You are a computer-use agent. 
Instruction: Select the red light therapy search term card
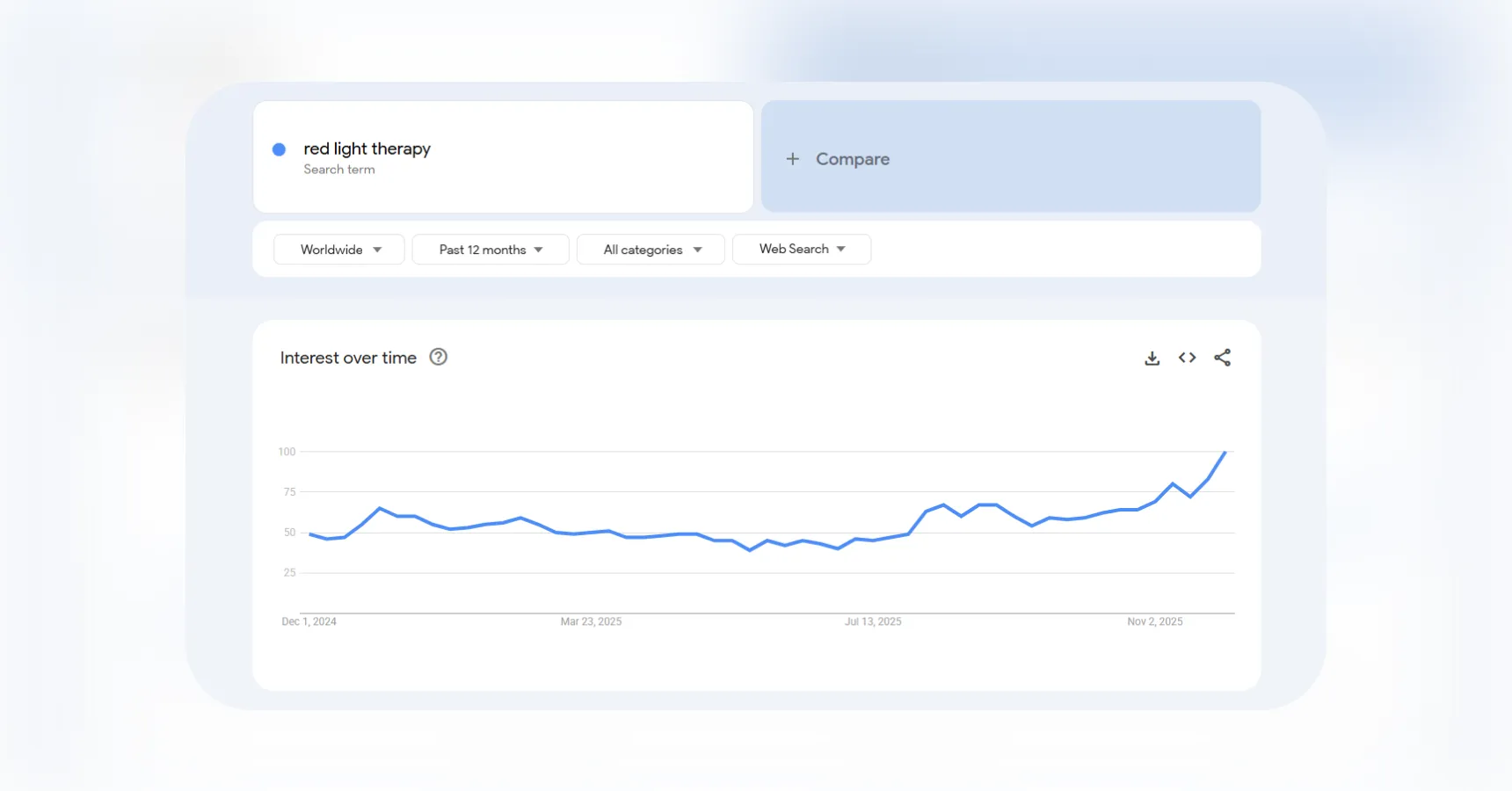pyautogui.click(x=502, y=156)
